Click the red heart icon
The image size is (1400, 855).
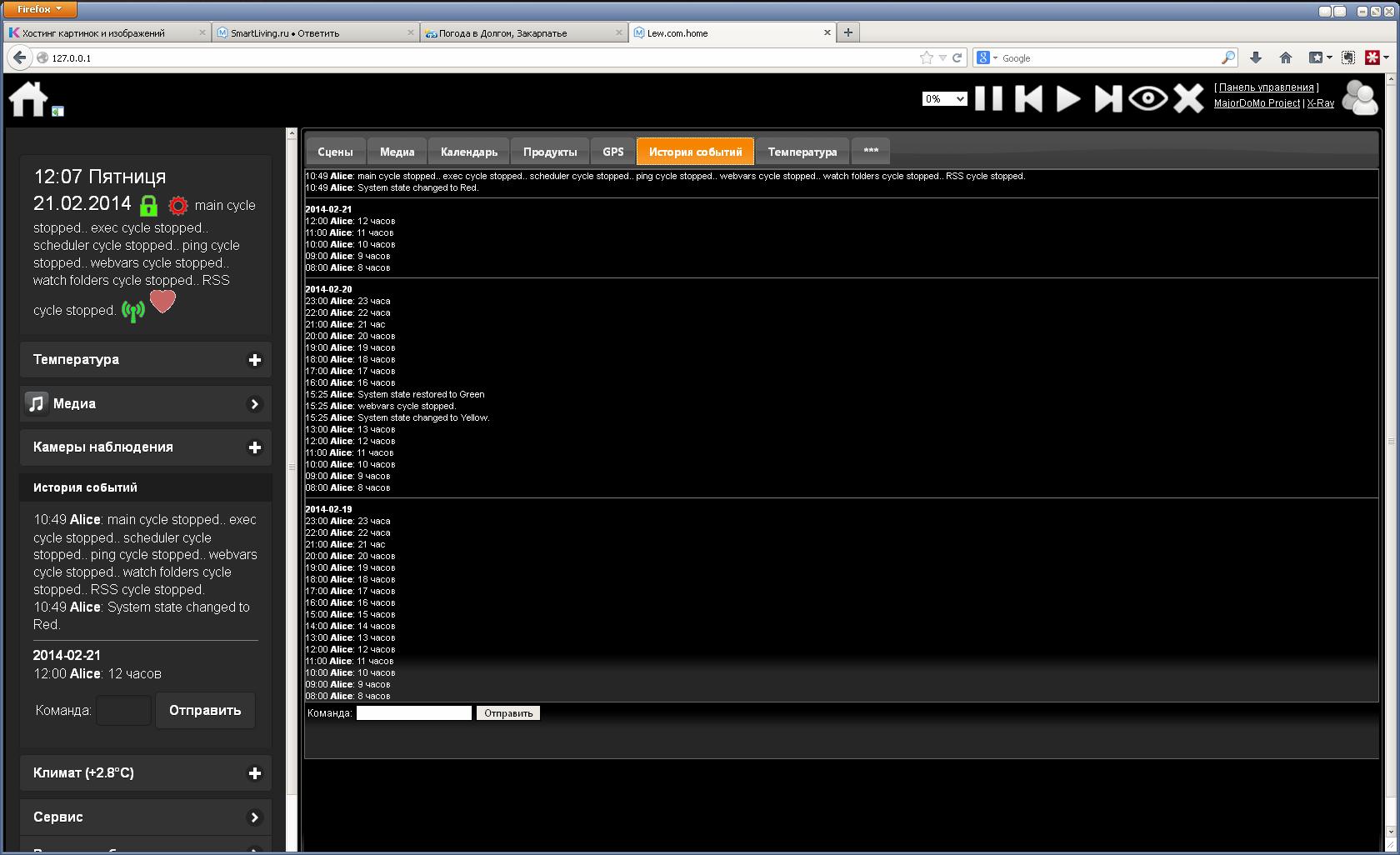[162, 301]
